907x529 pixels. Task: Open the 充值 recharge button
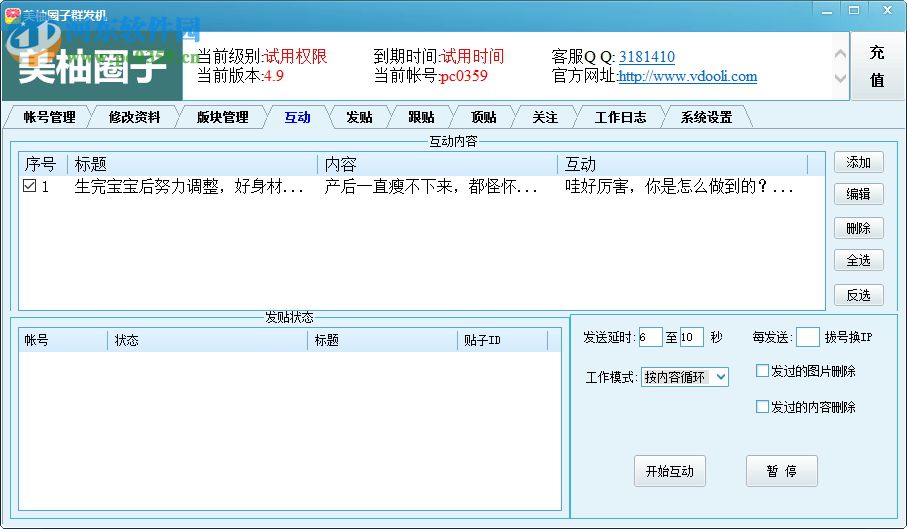click(877, 66)
